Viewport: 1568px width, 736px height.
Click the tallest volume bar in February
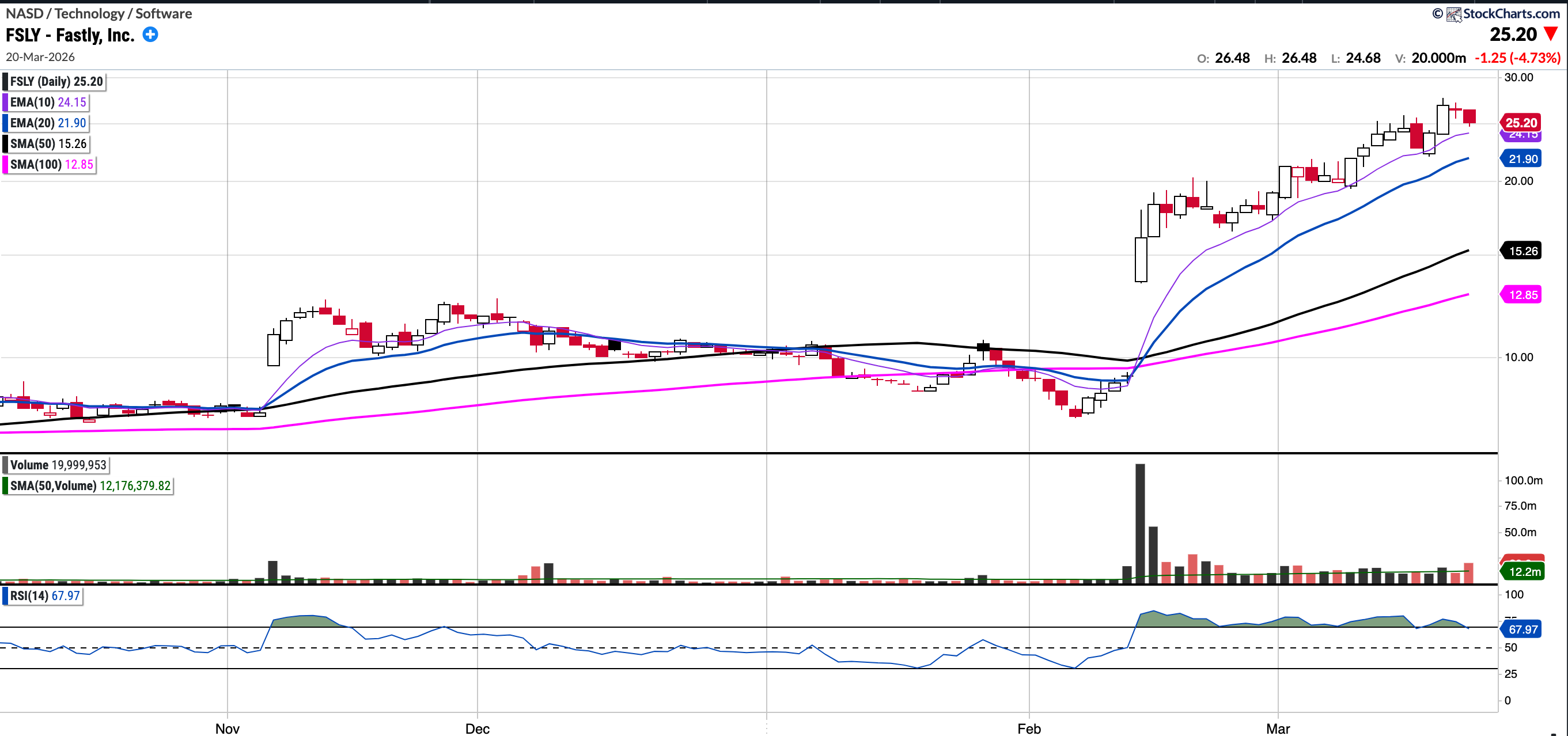1139,523
